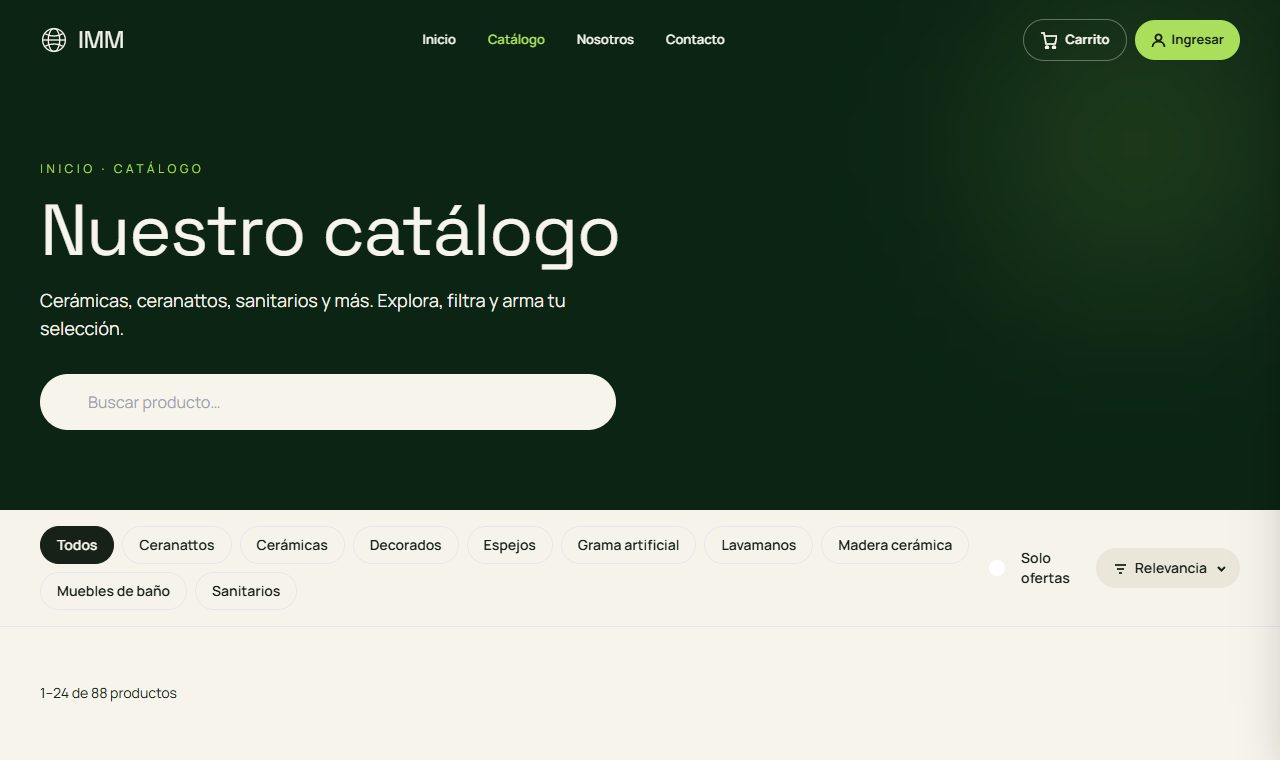This screenshot has height=760, width=1280.
Task: Navigate to the Nosotros page
Action: 605,40
